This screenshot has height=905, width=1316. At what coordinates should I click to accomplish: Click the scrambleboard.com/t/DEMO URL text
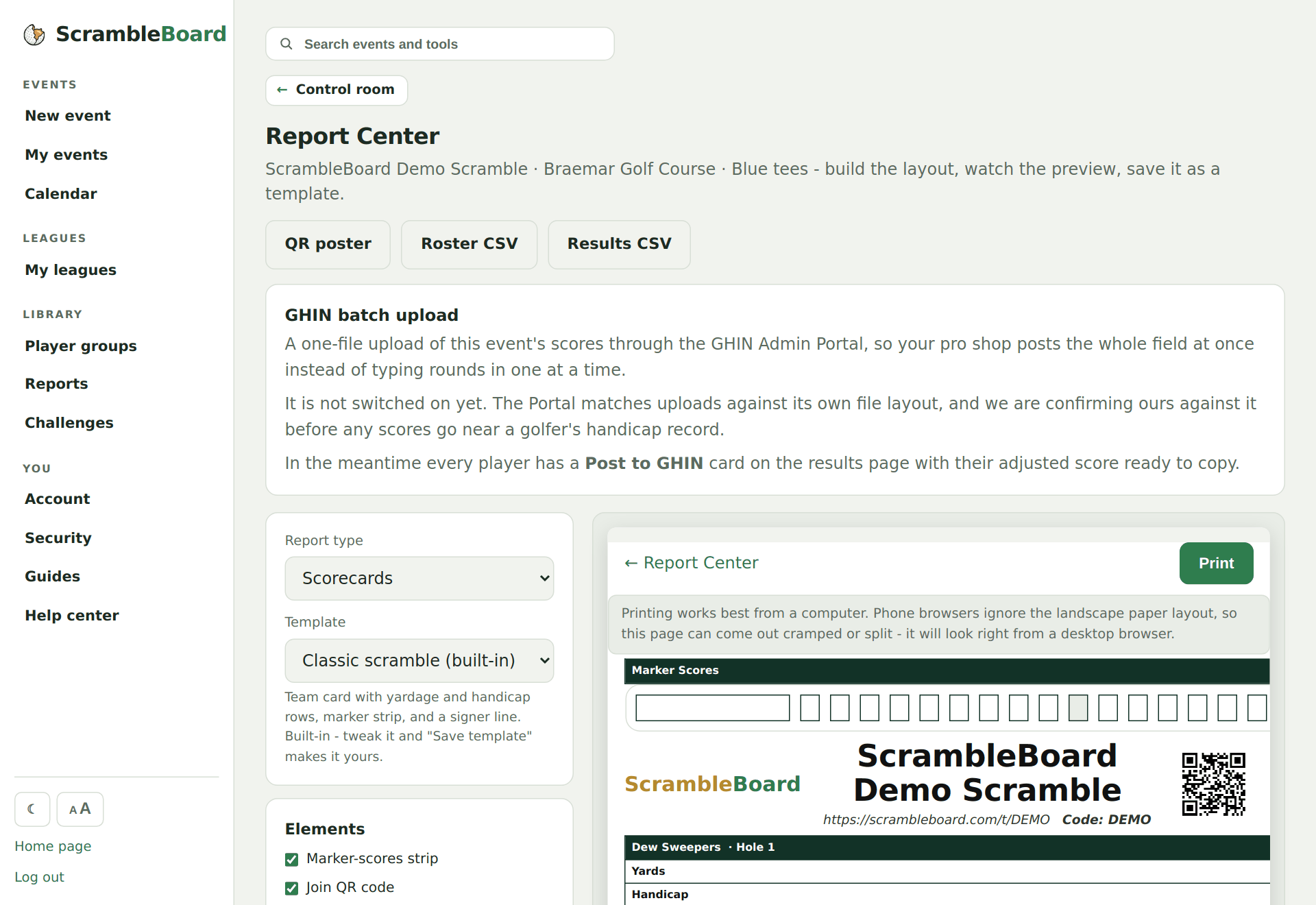(936, 820)
